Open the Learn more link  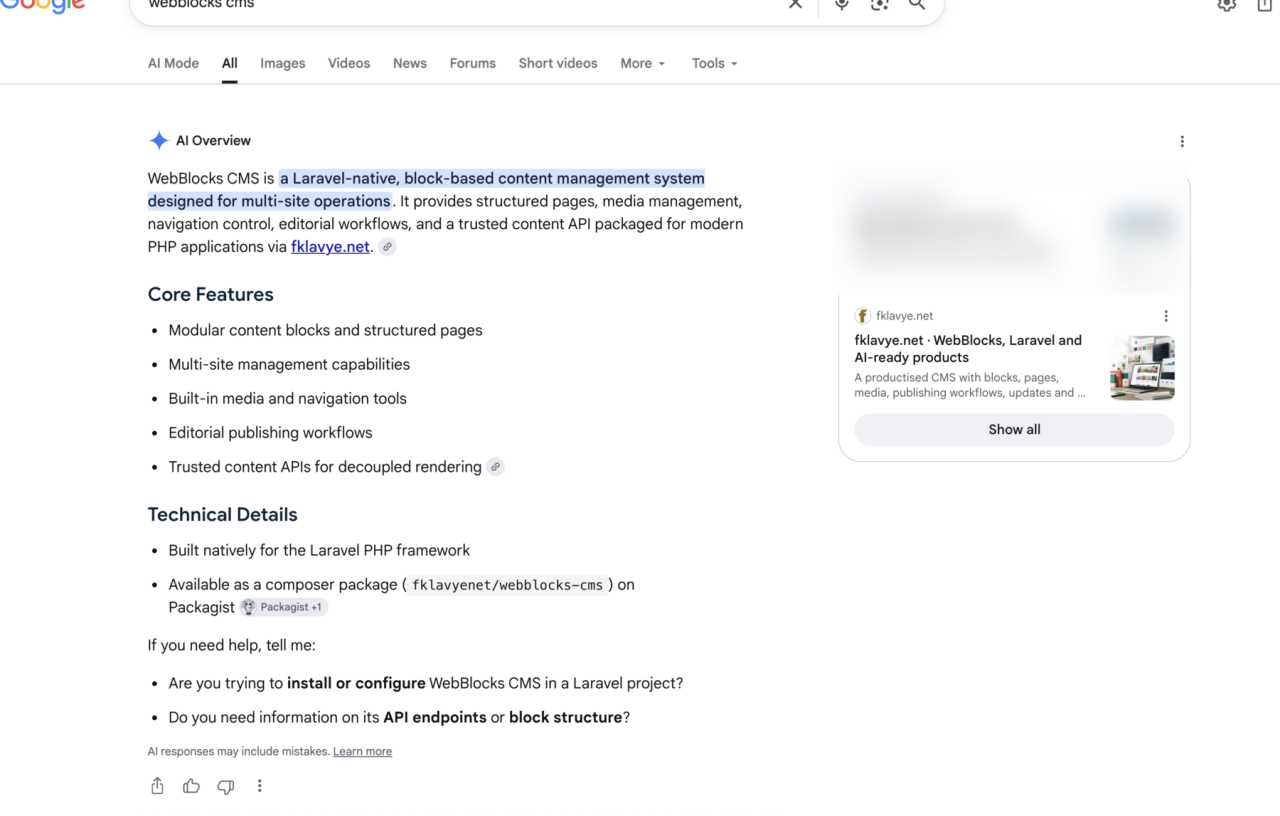click(x=362, y=752)
